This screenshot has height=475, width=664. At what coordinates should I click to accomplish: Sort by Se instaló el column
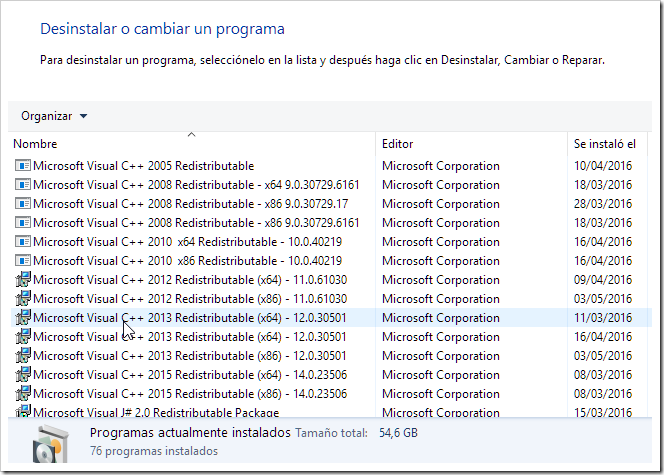[x=605, y=144]
